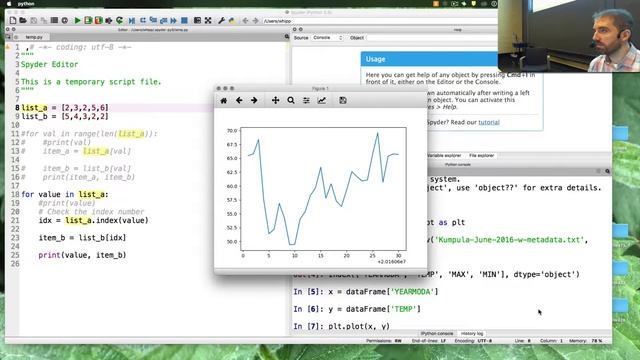The height and width of the screenshot is (360, 640).
Task: Select the Zoom magnifier in Figure window
Action: 291,100
